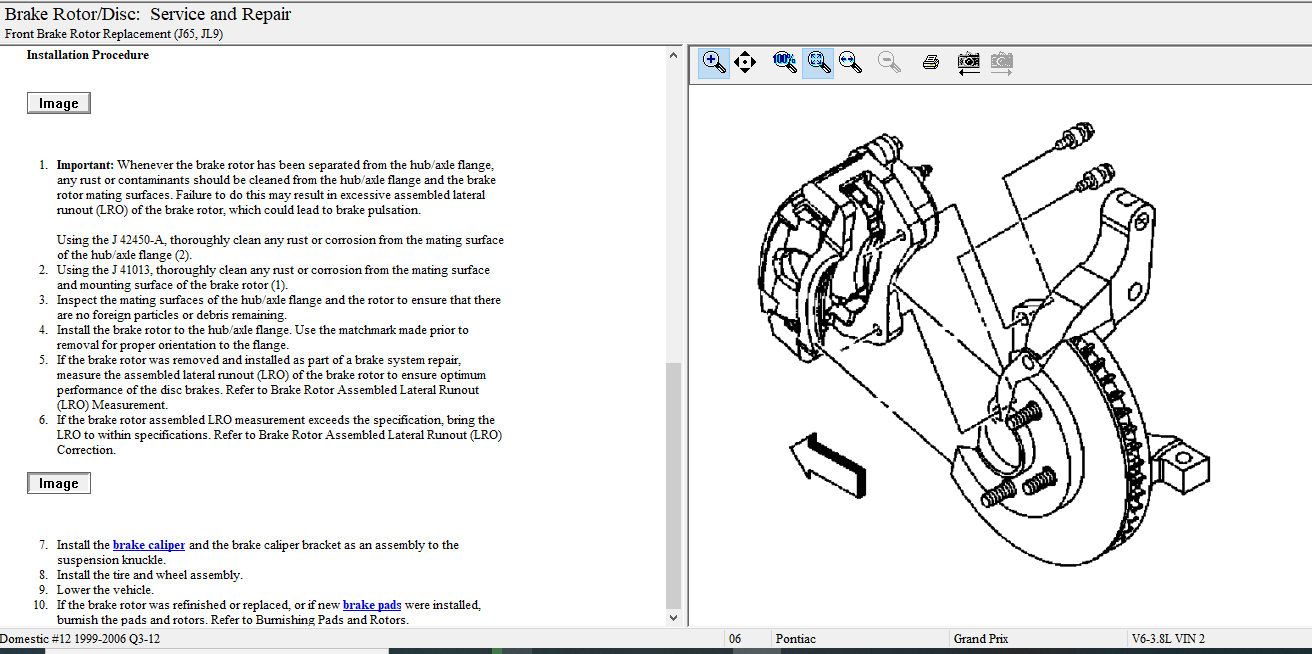Click step 3 'Inspect the mating surfaces' text

(x=279, y=307)
